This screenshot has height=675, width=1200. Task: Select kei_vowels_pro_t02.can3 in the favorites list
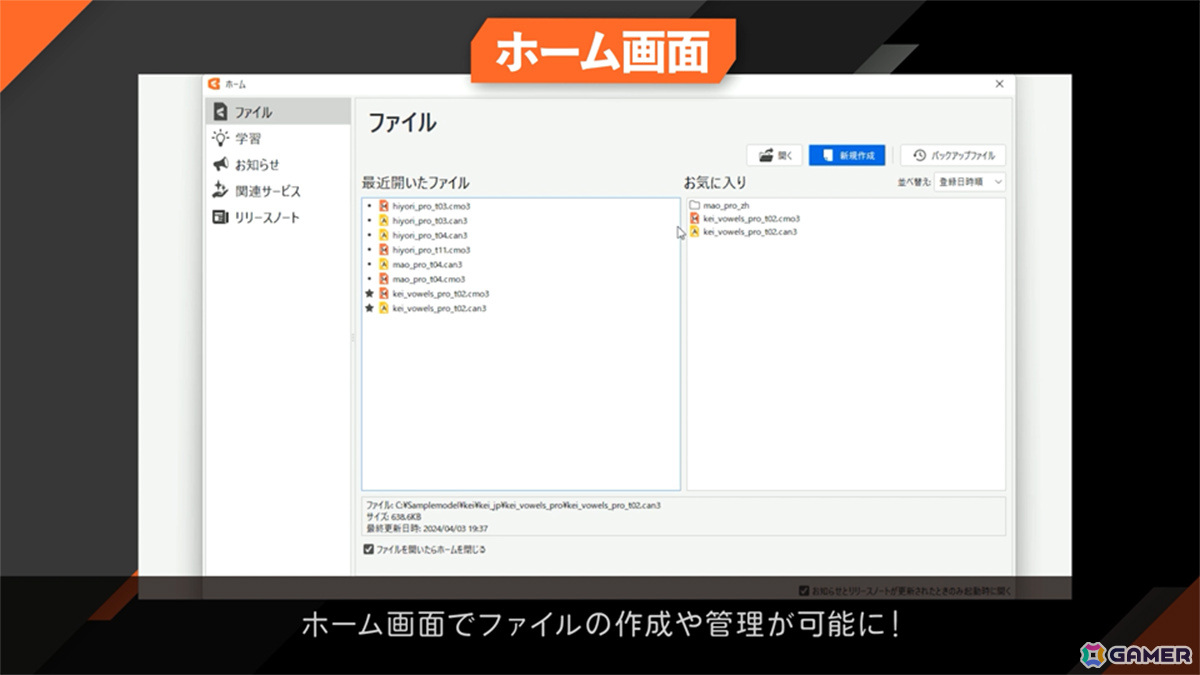[x=749, y=232]
